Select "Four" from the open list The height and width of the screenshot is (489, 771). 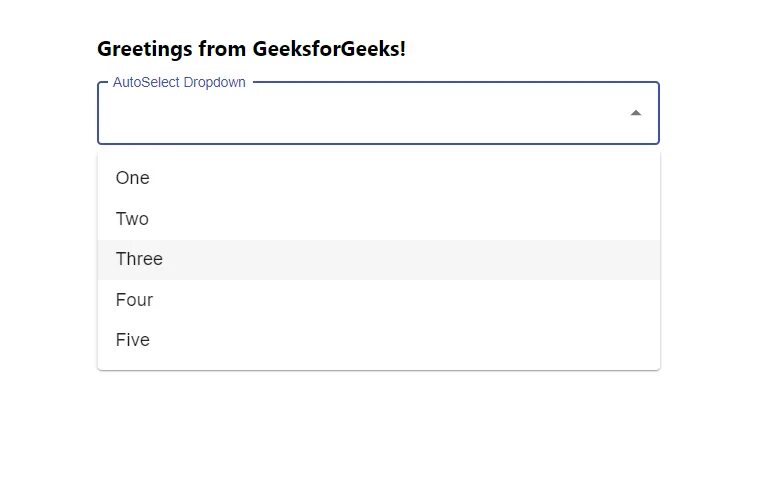tap(134, 300)
